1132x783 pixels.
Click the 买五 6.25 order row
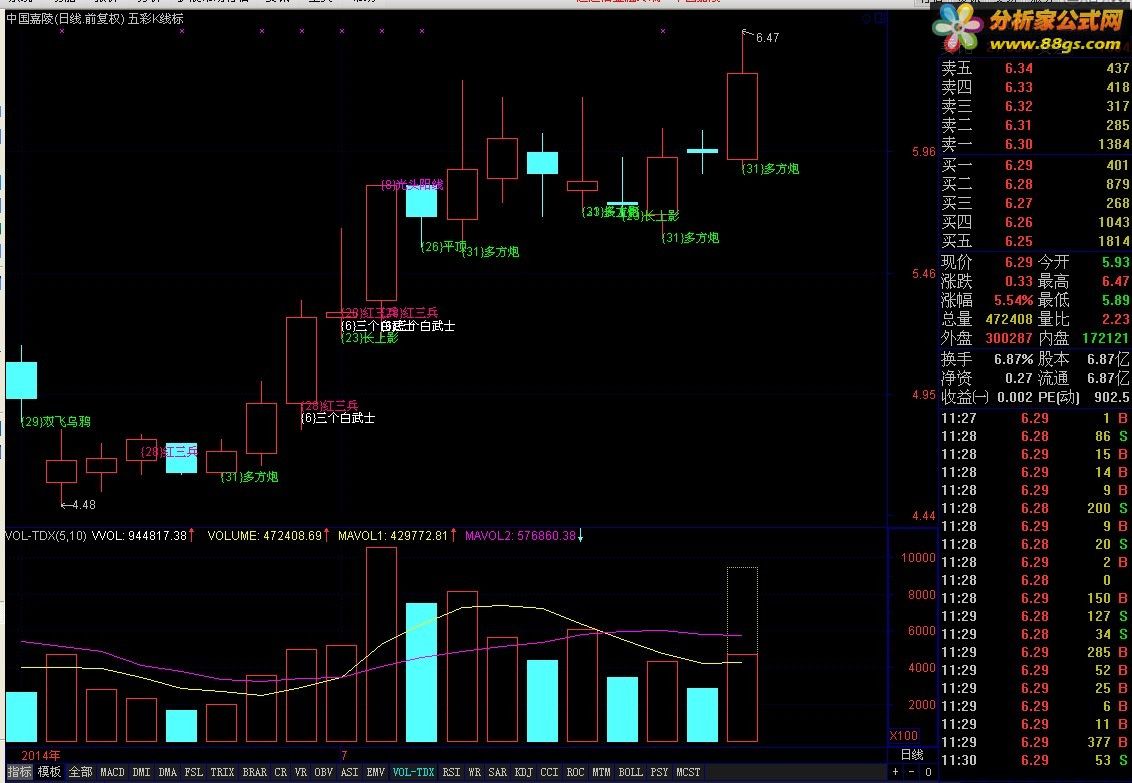pos(1035,241)
